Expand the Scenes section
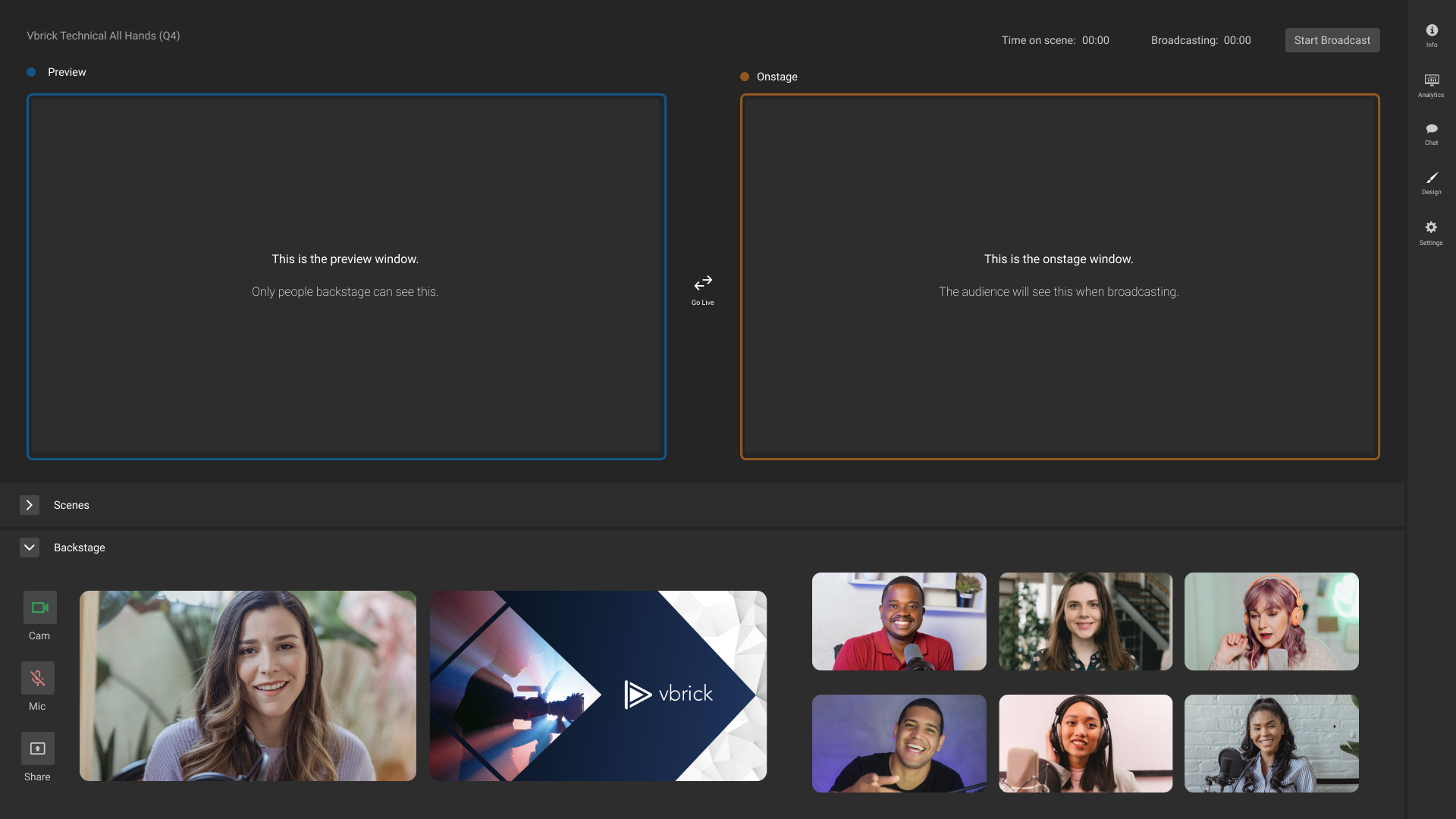Viewport: 1456px width, 819px height. point(30,505)
